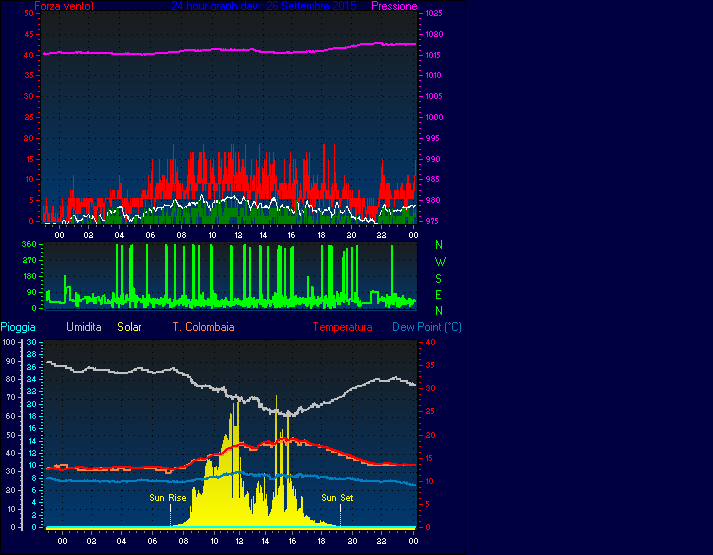Viewport: 713px width, 555px height.
Task: Click 22 on the cyan rain axis
Action: pyautogui.click(x=32, y=391)
